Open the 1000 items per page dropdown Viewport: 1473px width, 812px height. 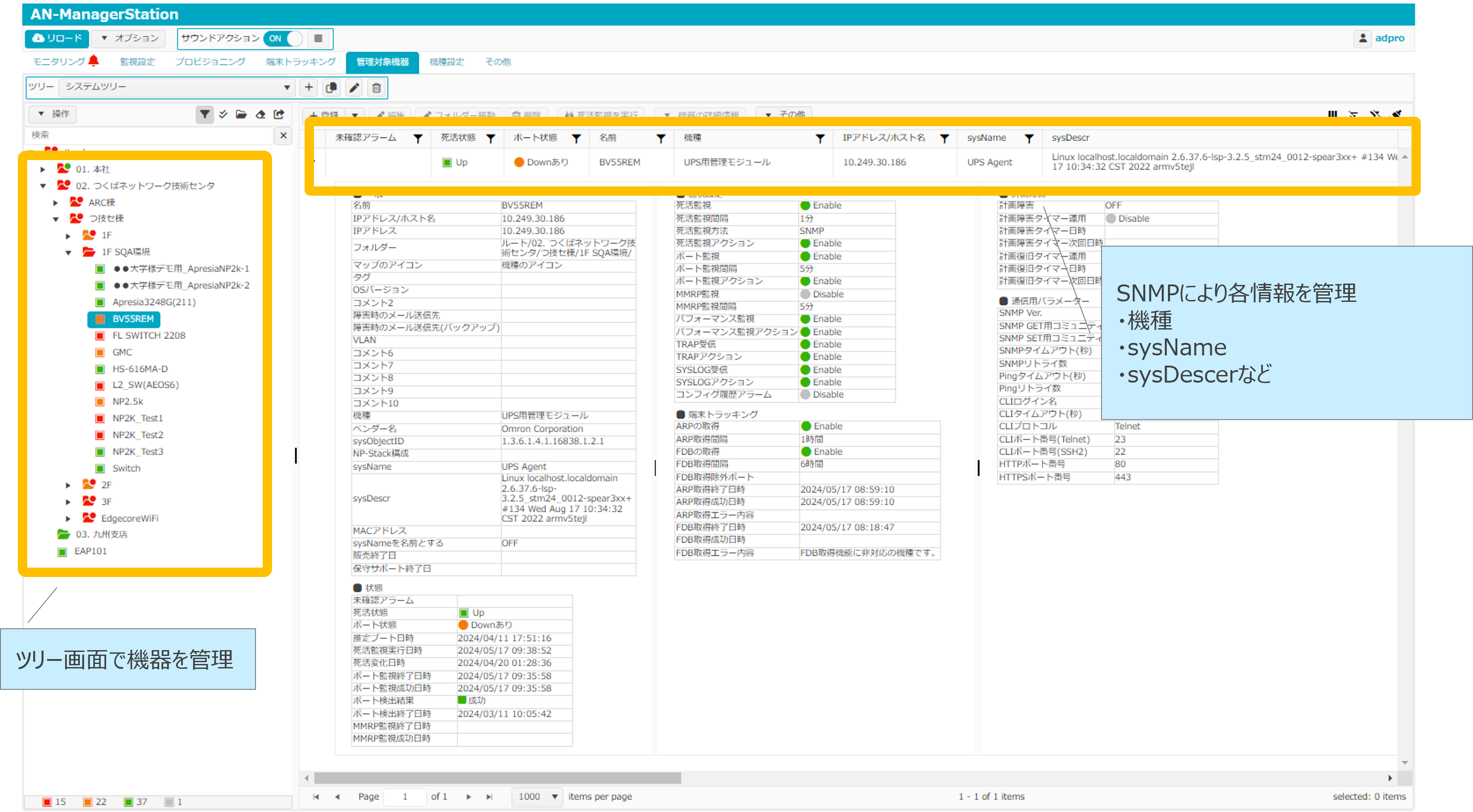click(x=537, y=796)
